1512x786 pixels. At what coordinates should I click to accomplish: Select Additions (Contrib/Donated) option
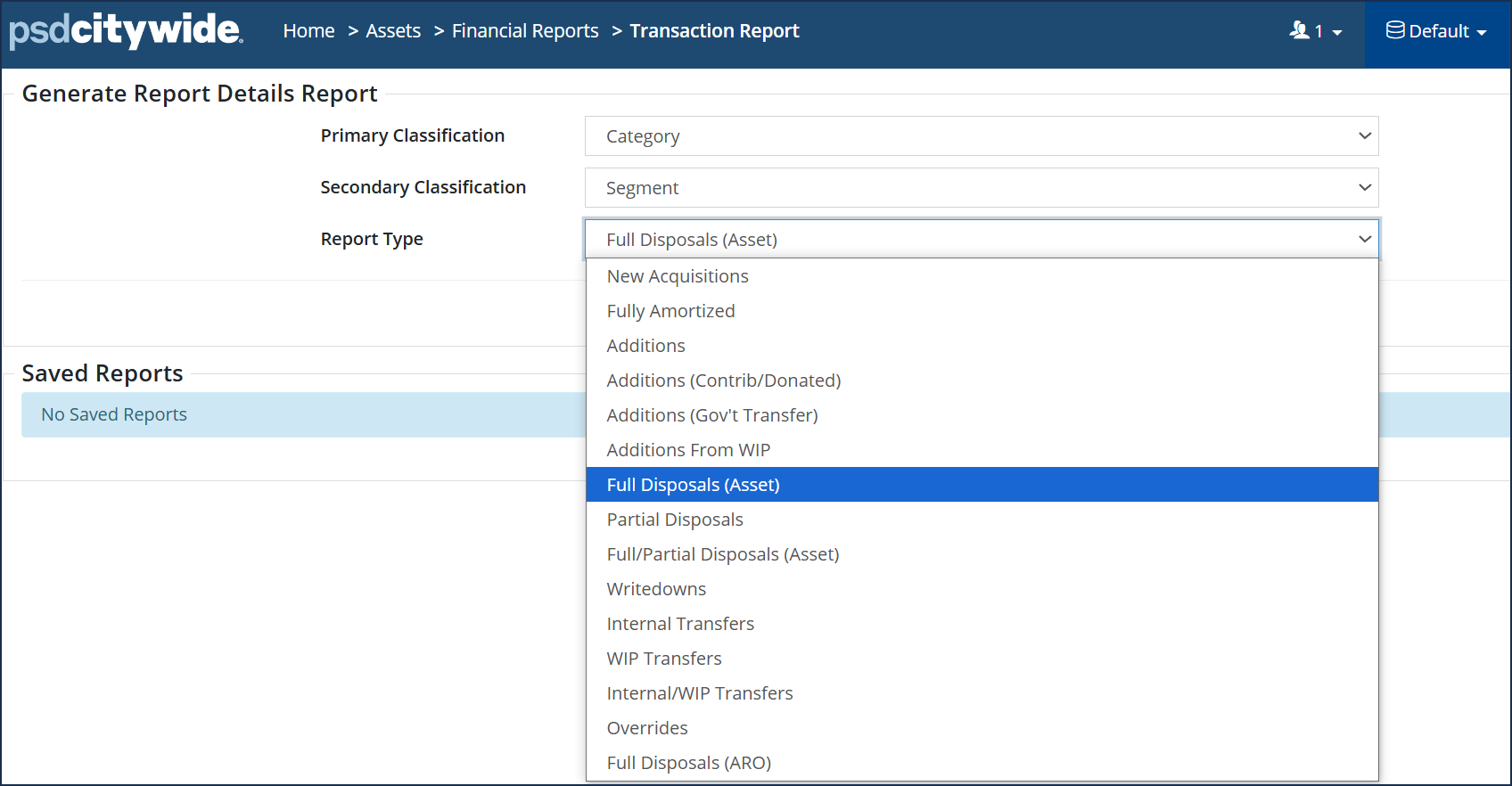pos(723,381)
